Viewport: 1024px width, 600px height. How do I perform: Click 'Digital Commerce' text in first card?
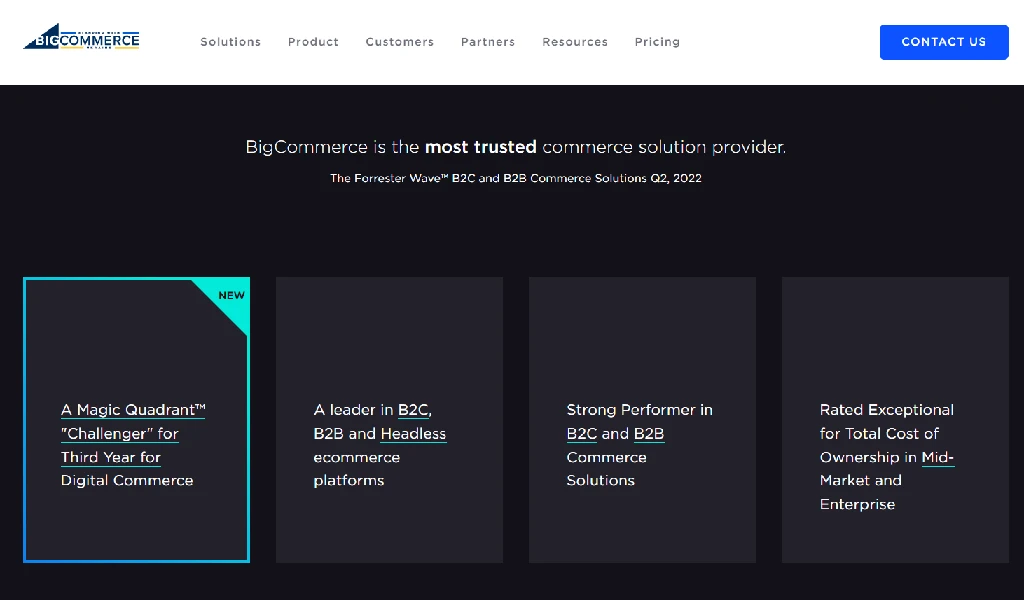127,481
